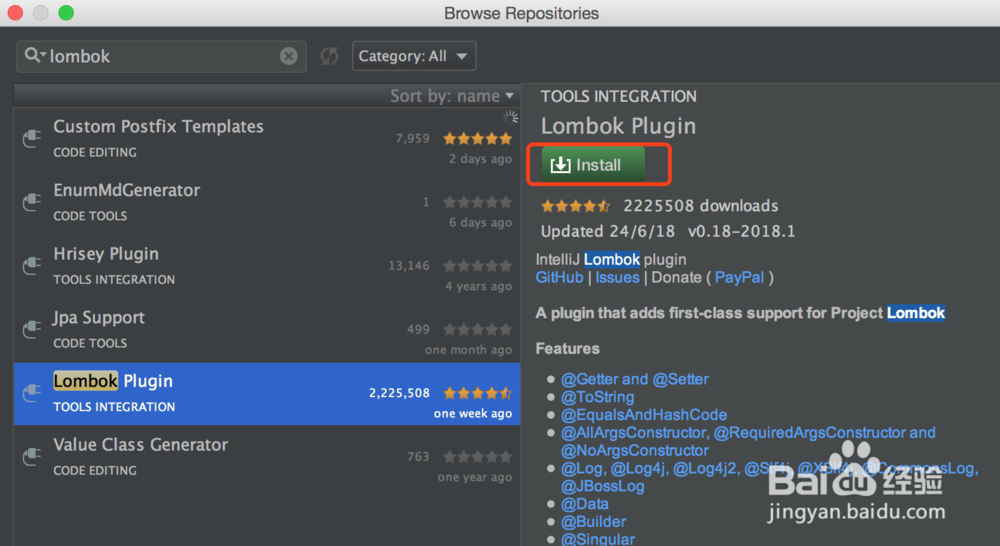Open the @Getter and @Setter feature link
1000x546 pixels.
tap(635, 379)
